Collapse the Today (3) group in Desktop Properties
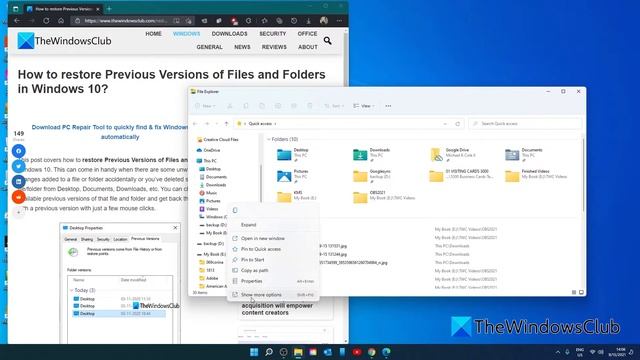This screenshot has height=360, width=640. tap(71, 290)
